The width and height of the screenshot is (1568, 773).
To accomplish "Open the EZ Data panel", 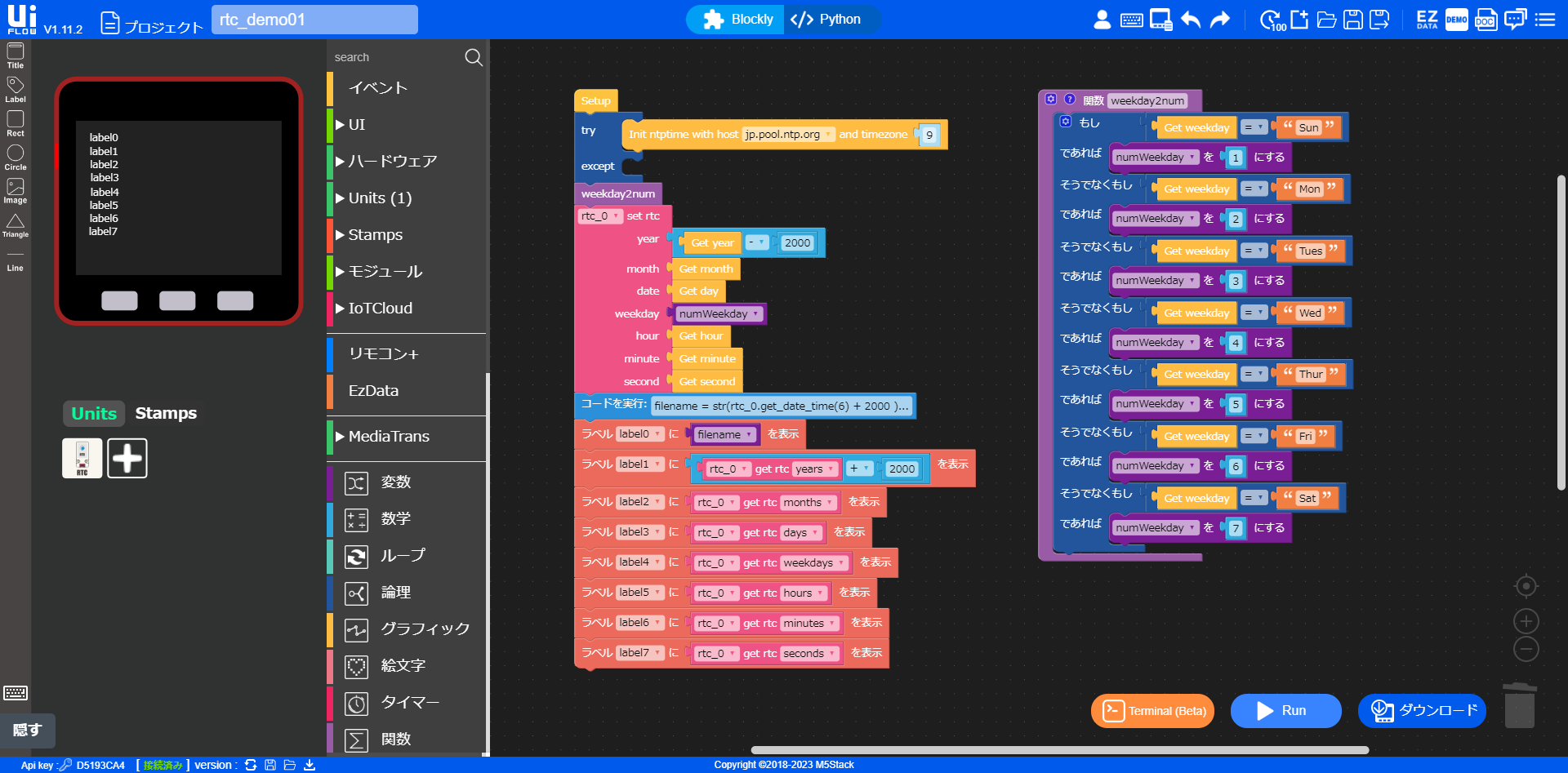I will click(x=1427, y=20).
